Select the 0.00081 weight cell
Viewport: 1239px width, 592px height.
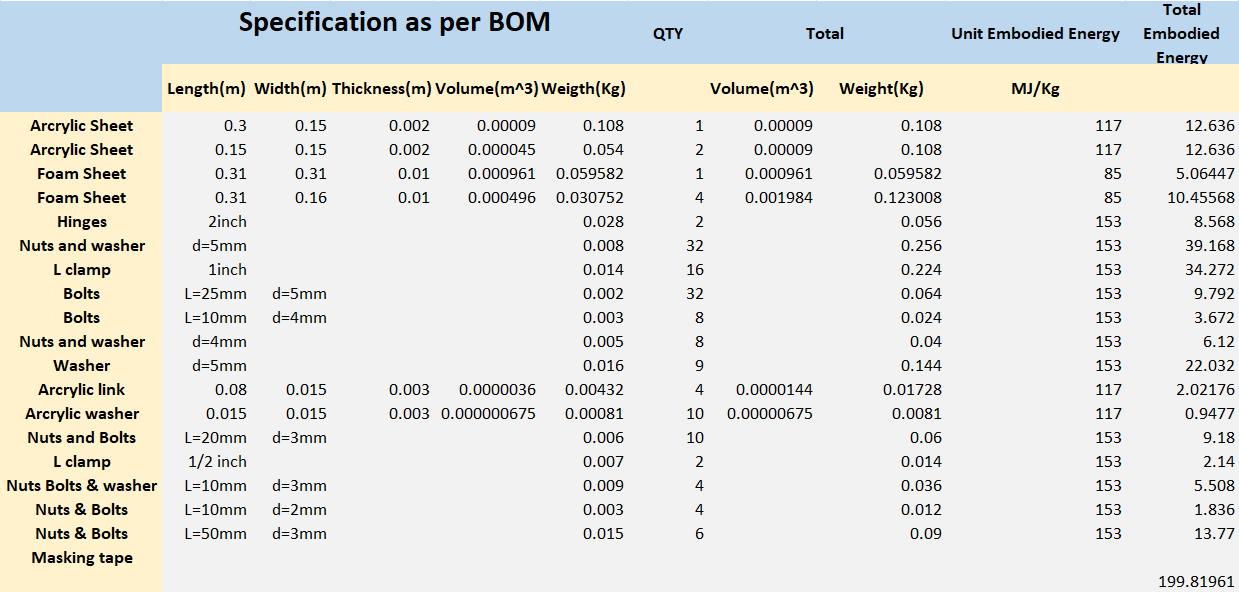594,414
